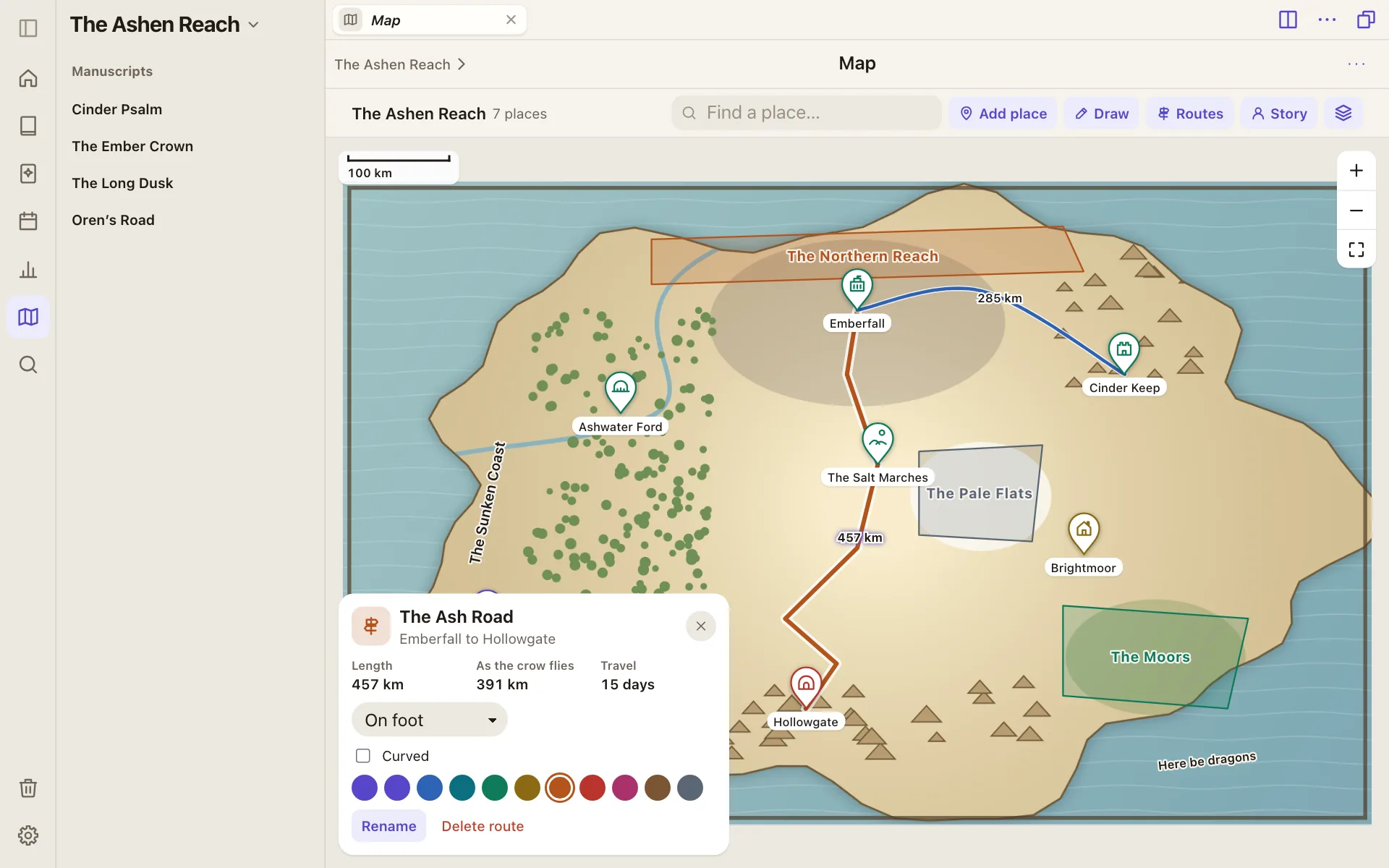Toggle the left sidebar panel icon

click(28, 28)
